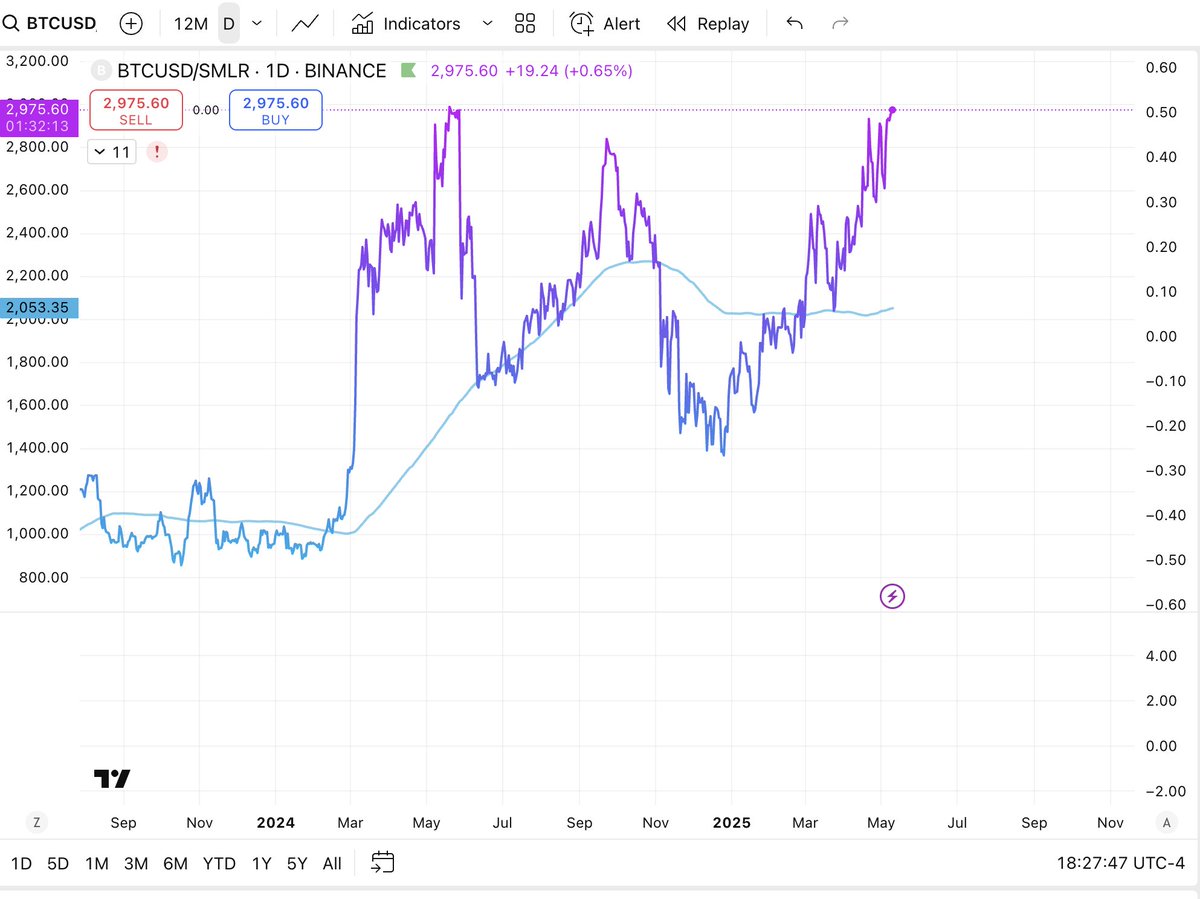Click the red exclamation warning icon
This screenshot has width=1200, height=899.
click(x=156, y=152)
